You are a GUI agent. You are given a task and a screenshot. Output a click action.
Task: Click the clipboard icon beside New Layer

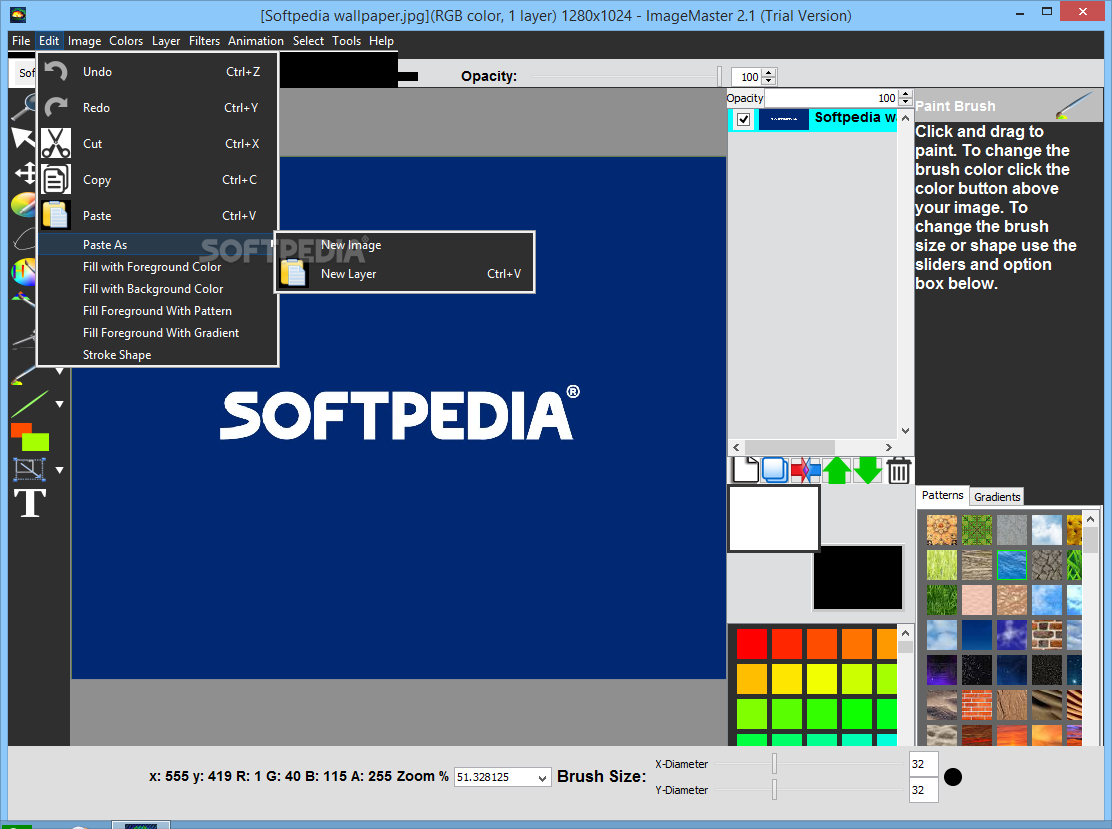click(293, 273)
